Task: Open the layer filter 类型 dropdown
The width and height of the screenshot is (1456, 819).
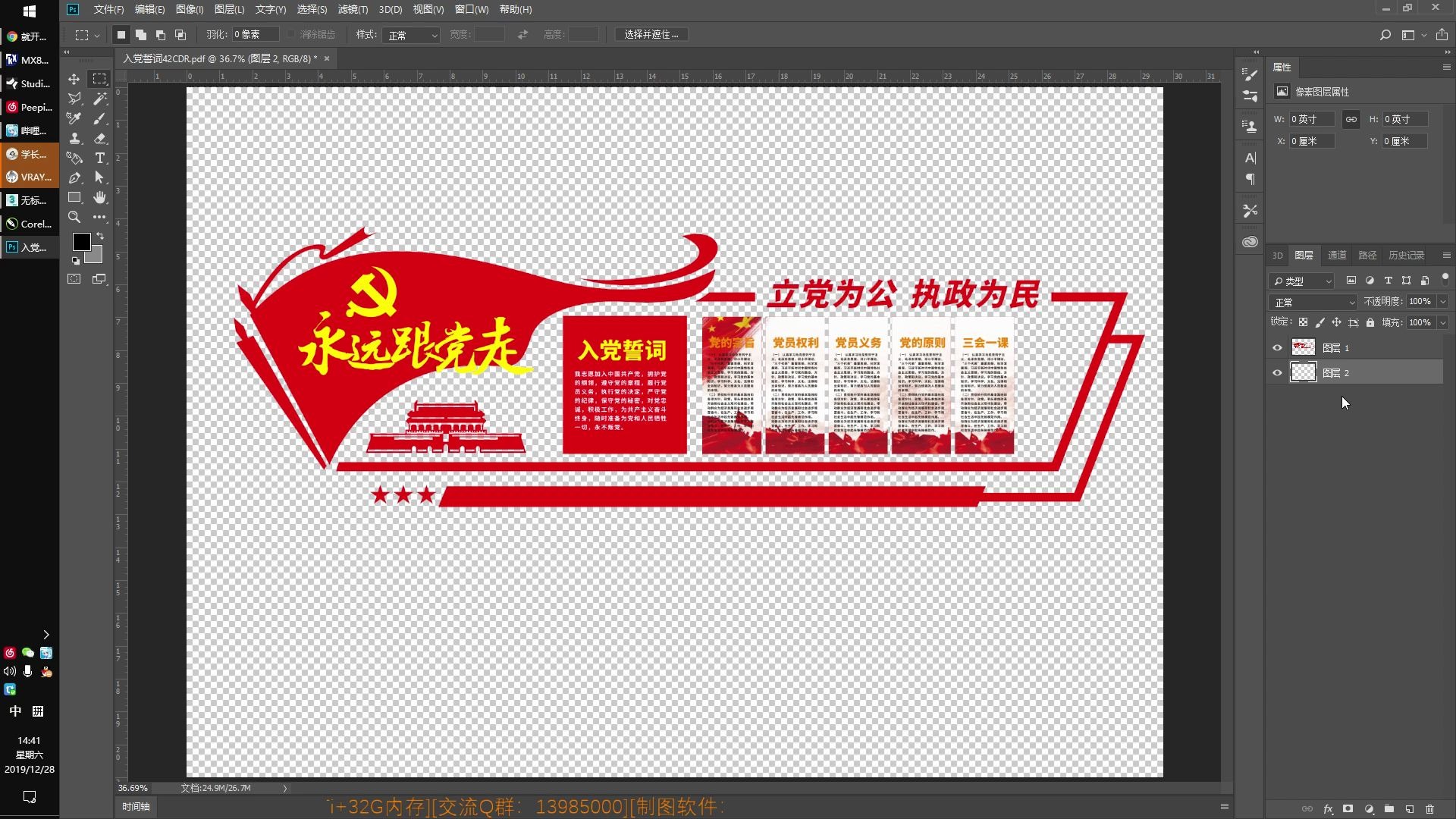Action: coord(1302,281)
